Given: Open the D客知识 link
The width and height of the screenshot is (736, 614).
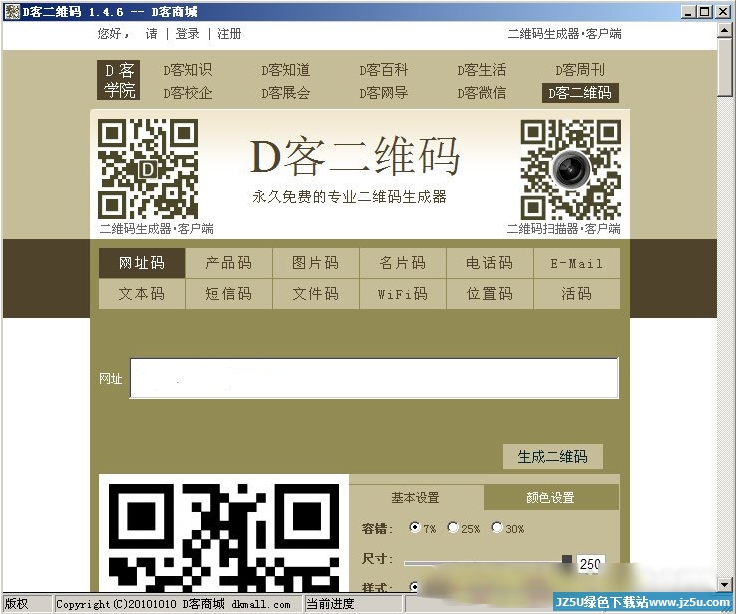Looking at the screenshot, I should pos(188,70).
